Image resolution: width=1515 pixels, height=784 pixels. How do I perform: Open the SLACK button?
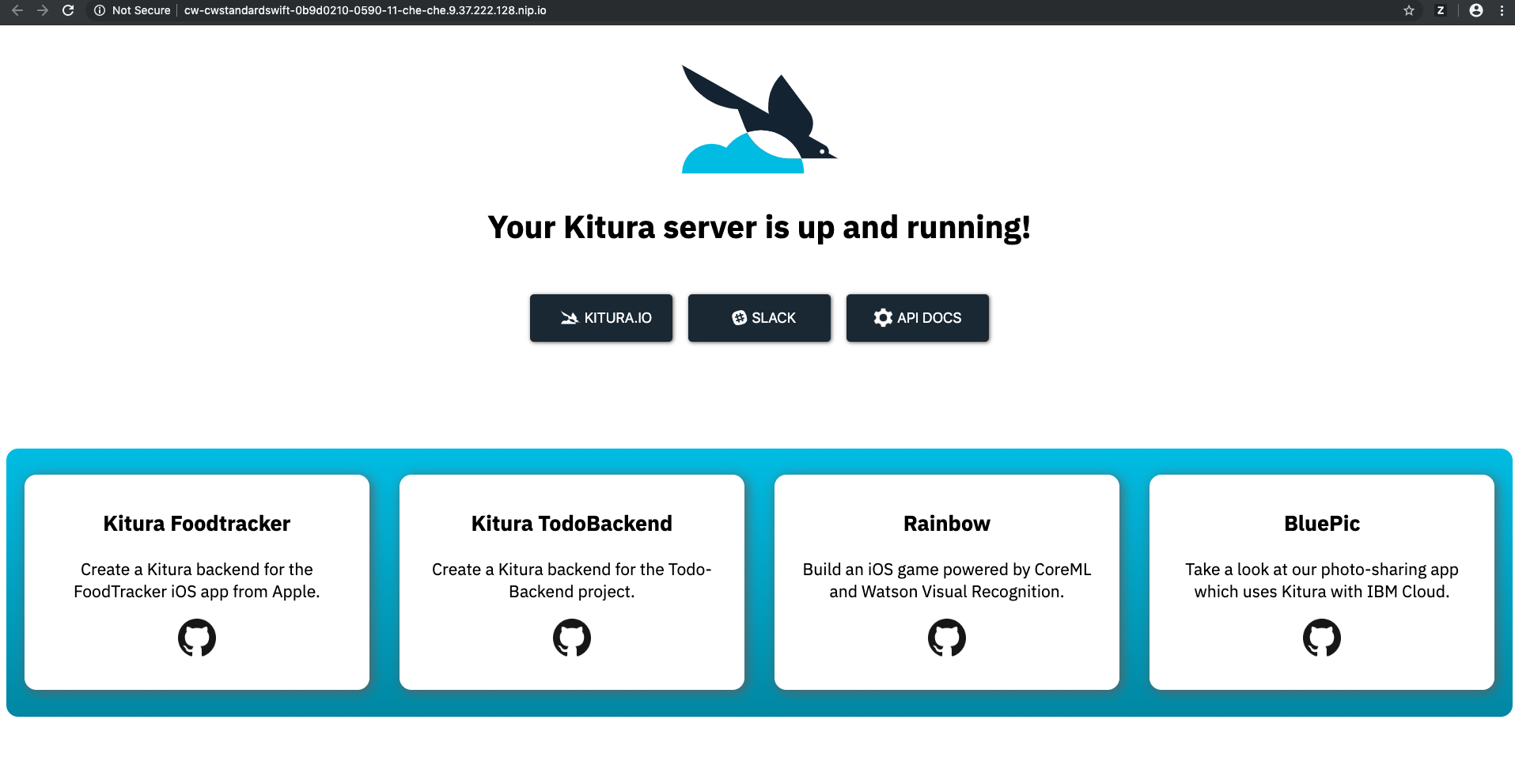pos(759,318)
